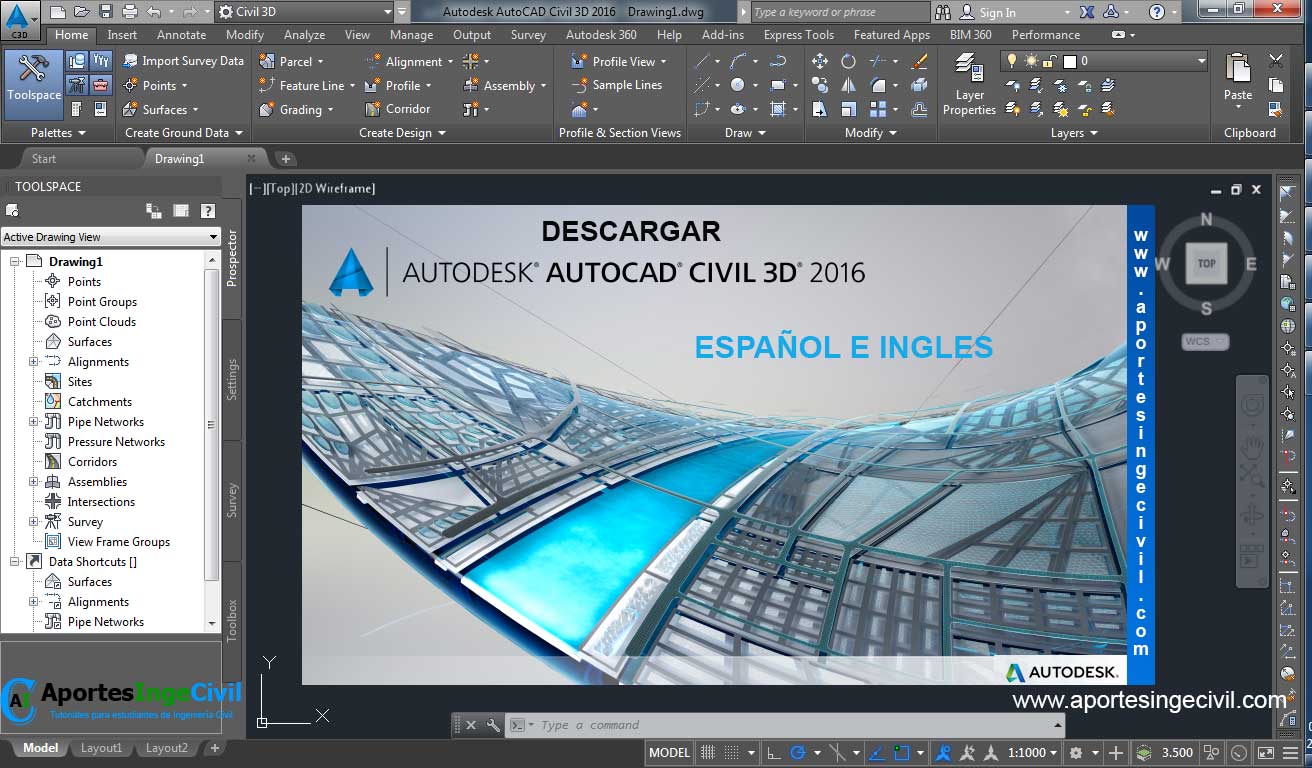Image resolution: width=1312 pixels, height=768 pixels.
Task: Open Active Drawing View dropdown
Action: coord(110,237)
